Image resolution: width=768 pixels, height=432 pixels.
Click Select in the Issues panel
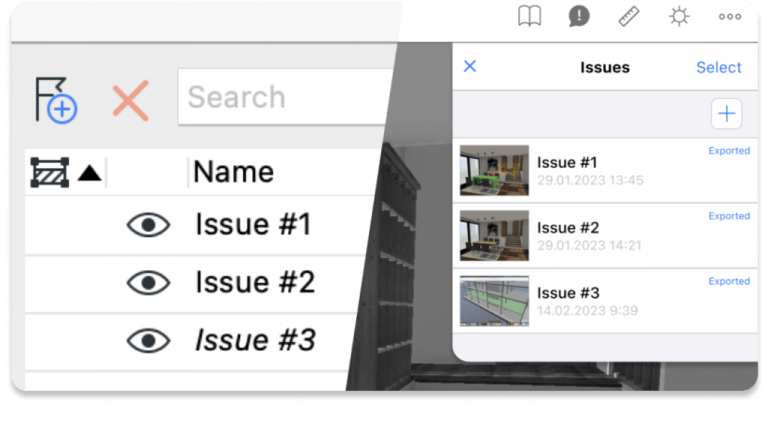(719, 67)
